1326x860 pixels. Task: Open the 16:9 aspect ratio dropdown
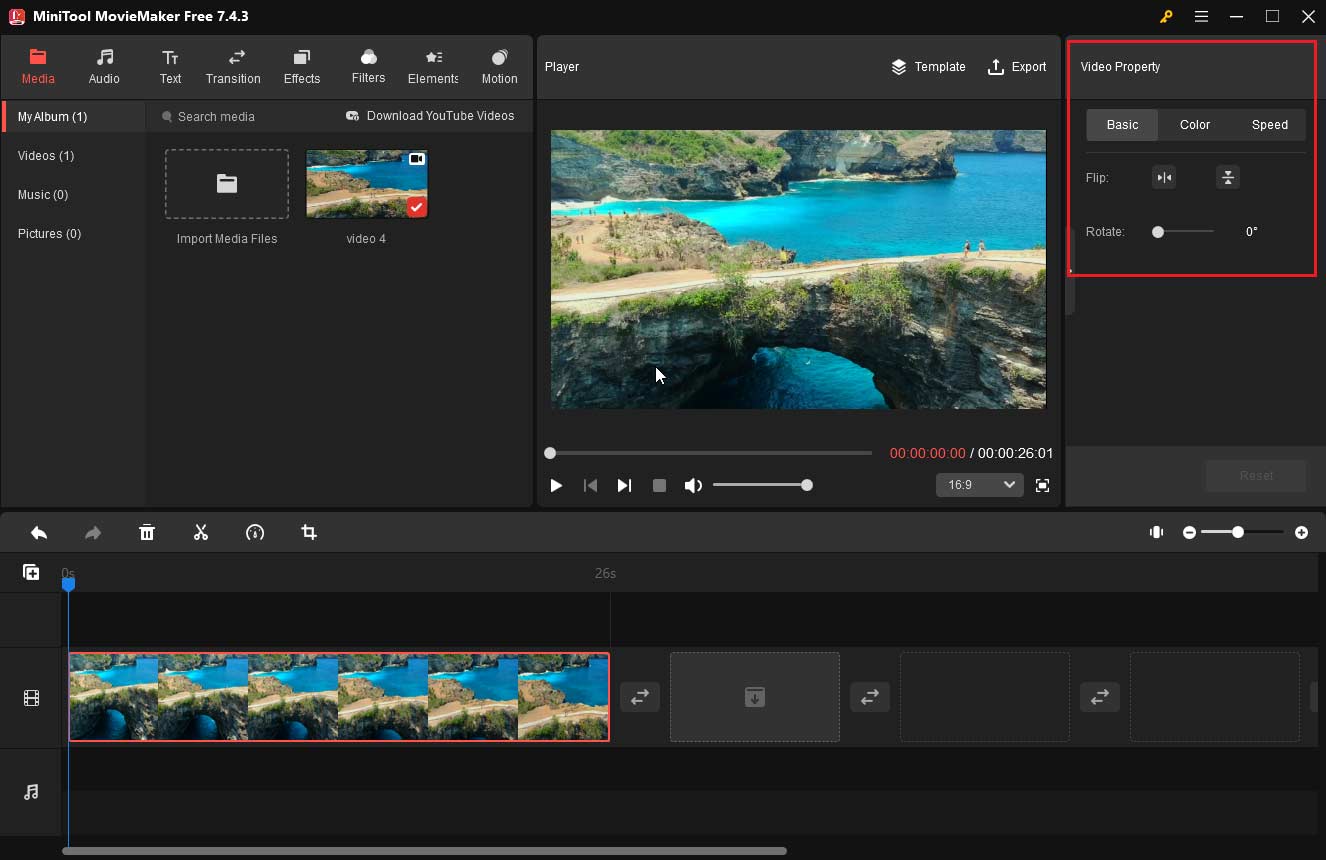click(979, 485)
